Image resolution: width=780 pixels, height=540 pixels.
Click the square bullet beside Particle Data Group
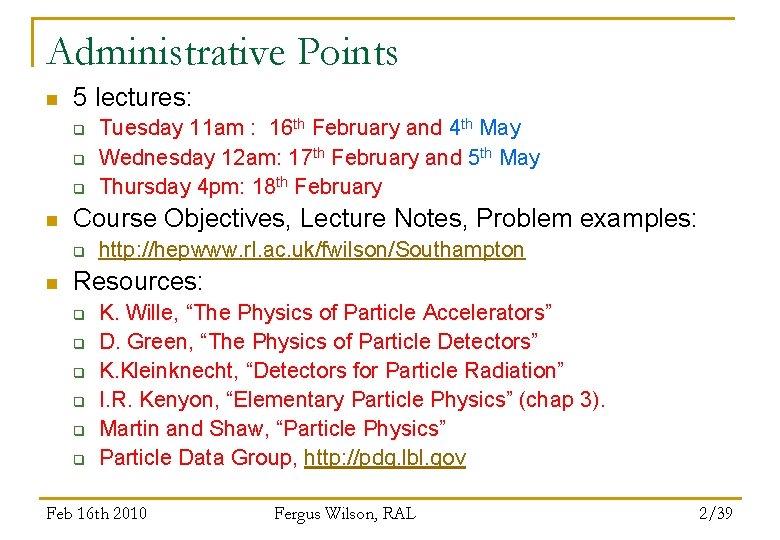pyautogui.click(x=79, y=459)
